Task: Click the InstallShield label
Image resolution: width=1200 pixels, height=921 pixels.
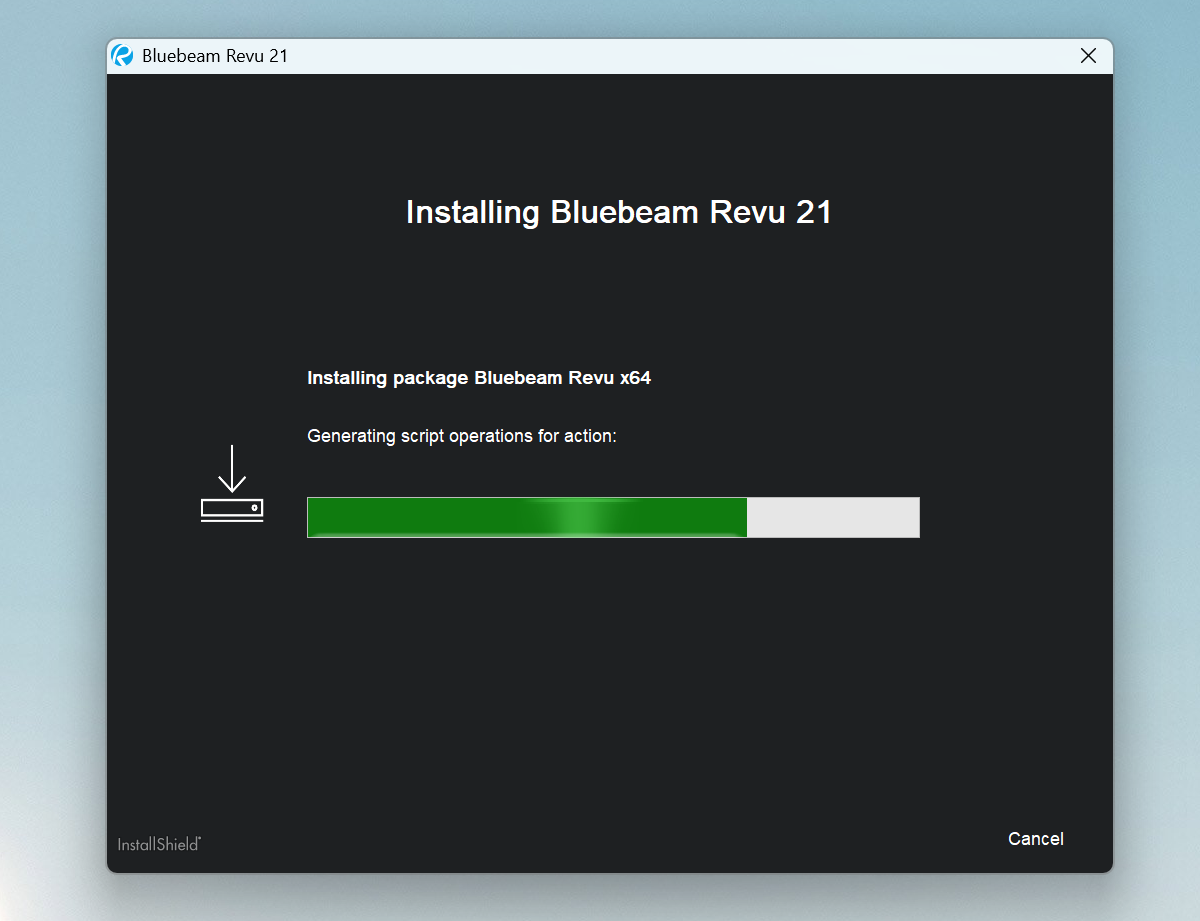Action: 159,844
